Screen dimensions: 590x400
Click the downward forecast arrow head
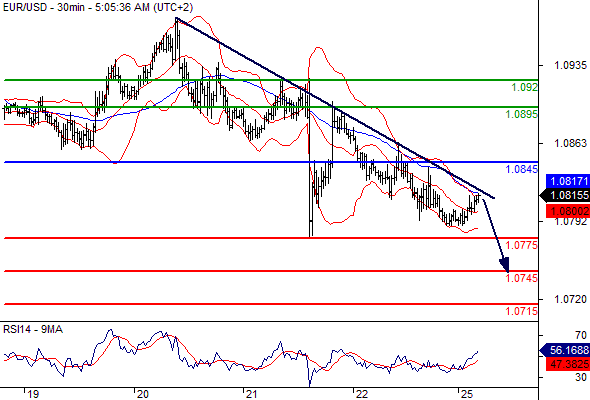click(x=505, y=265)
